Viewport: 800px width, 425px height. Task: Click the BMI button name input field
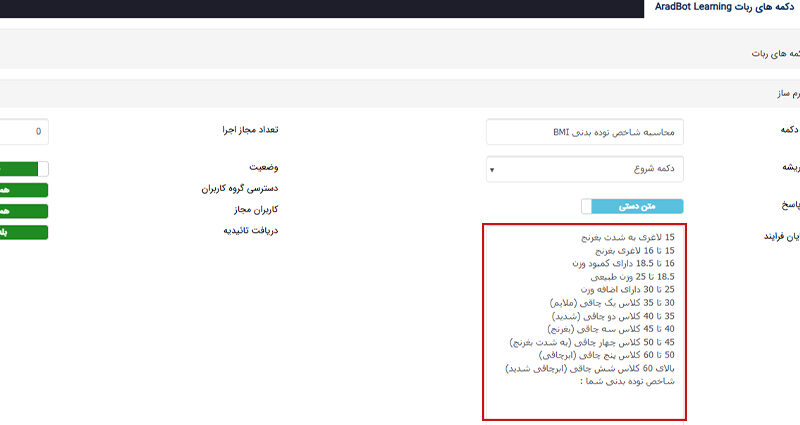click(585, 132)
